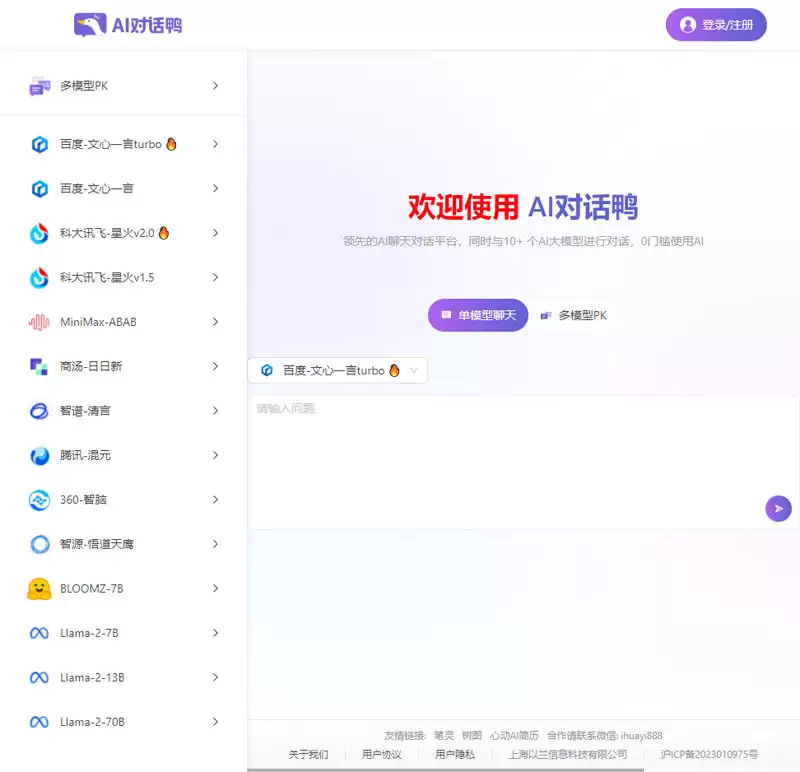Open the 用户协议 footer link
Screen dimensions: 800x772
pyautogui.click(x=381, y=754)
